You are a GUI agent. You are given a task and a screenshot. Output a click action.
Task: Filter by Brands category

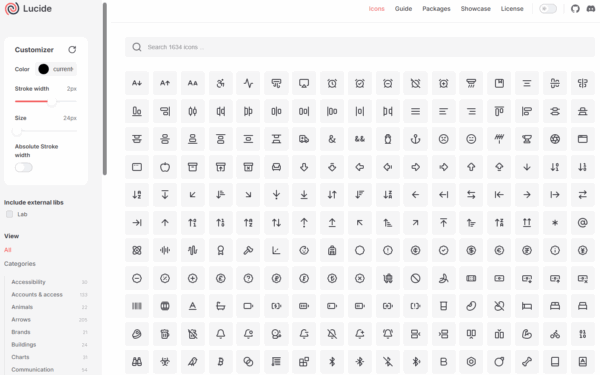coord(21,332)
